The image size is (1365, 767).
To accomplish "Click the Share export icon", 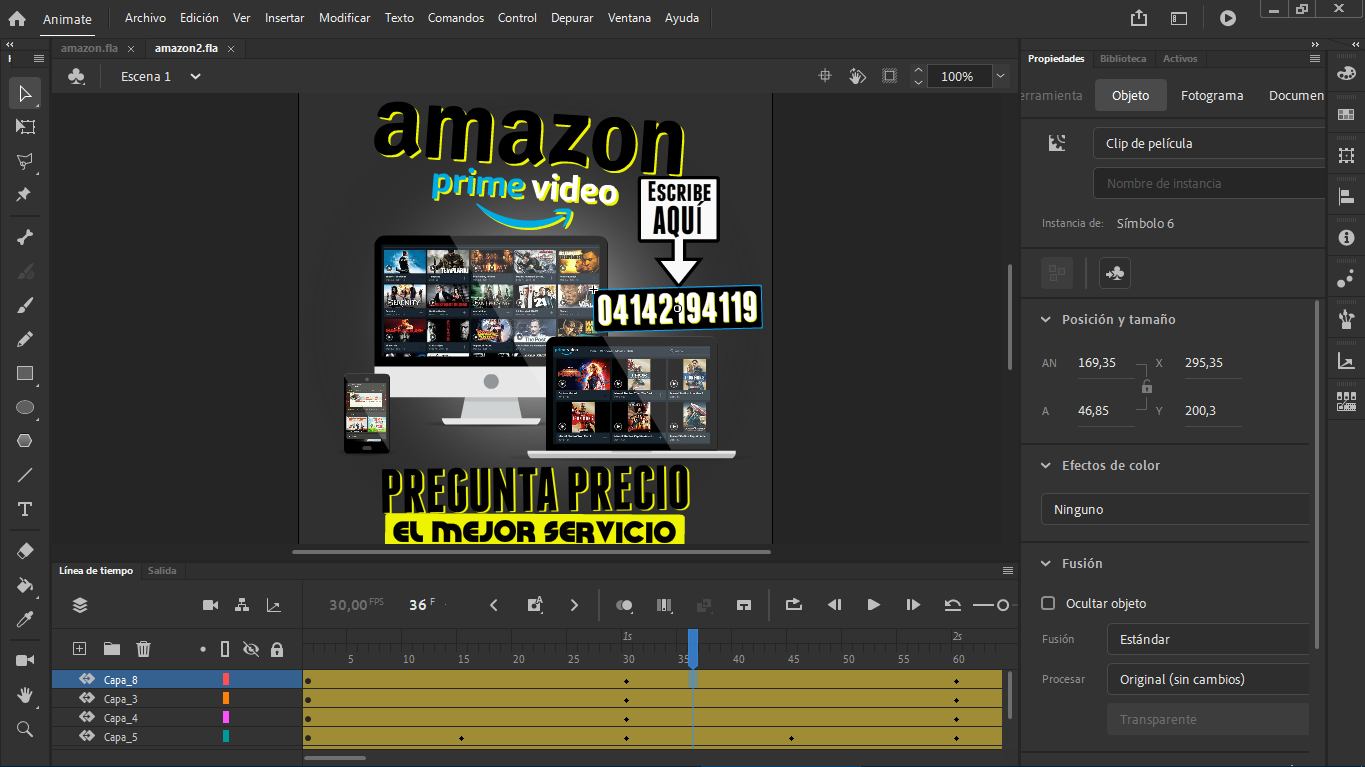I will 1139,18.
